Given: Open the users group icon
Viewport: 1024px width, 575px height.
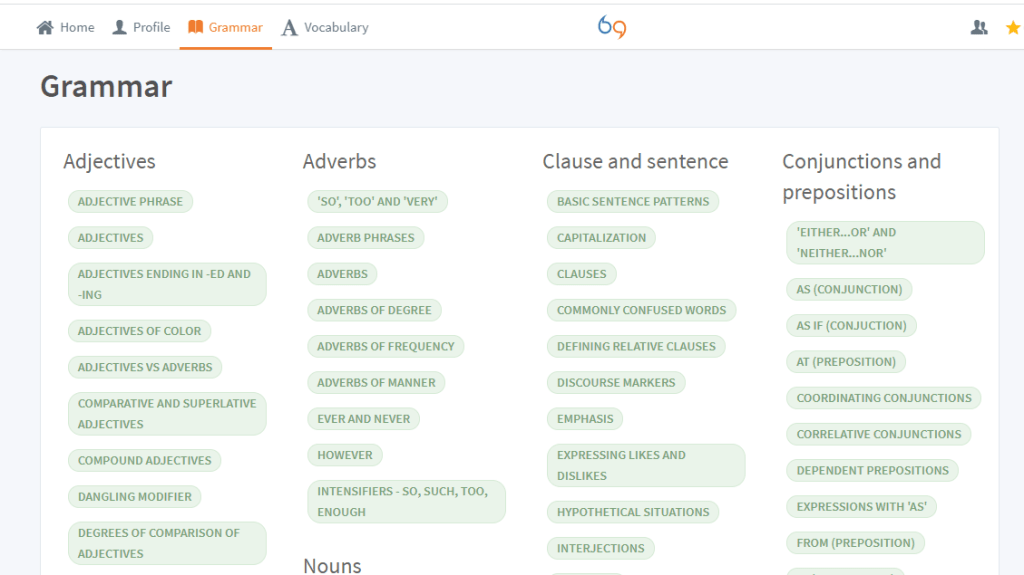Looking at the screenshot, I should point(979,28).
